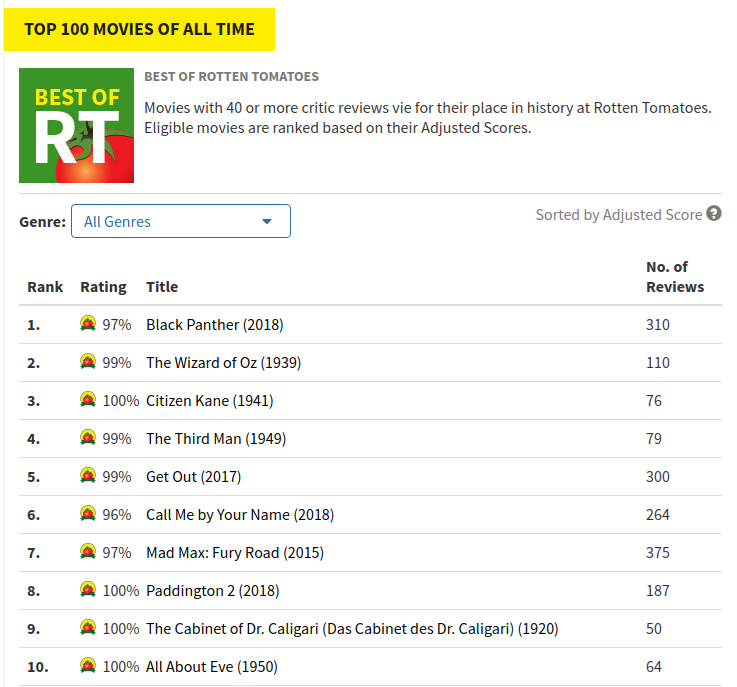Select Mad Max: Fury Road (2015)
Image resolution: width=737 pixels, height=687 pixels.
coord(234,552)
